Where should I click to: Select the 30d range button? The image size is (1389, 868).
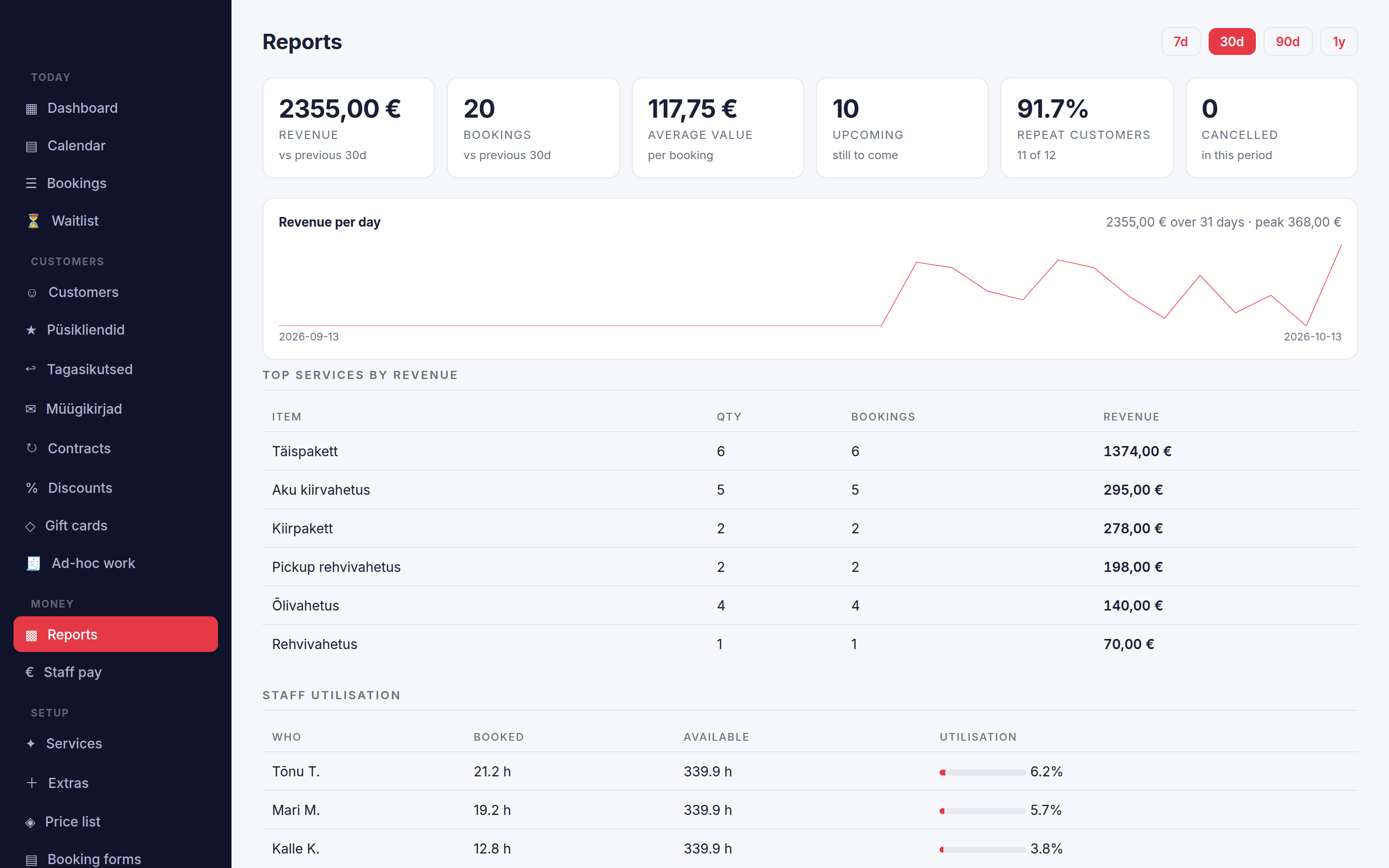1232,42
